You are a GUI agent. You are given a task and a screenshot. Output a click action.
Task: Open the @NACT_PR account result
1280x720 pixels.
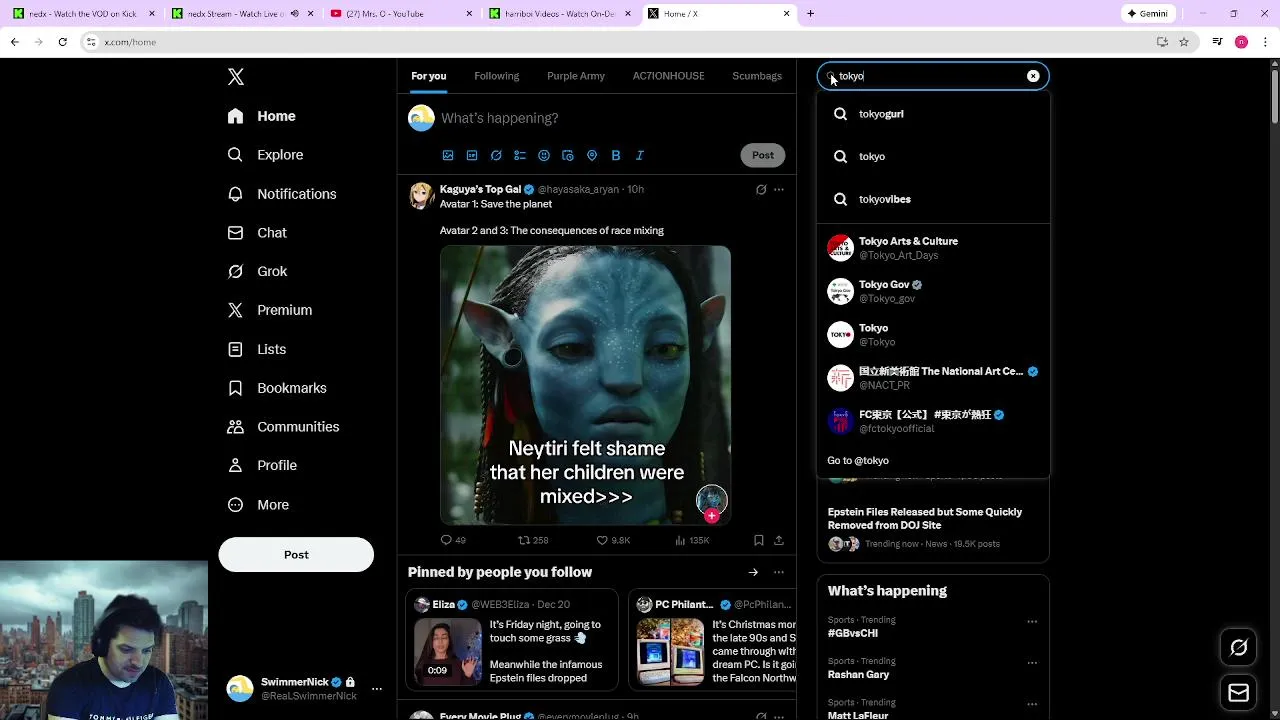tap(933, 378)
